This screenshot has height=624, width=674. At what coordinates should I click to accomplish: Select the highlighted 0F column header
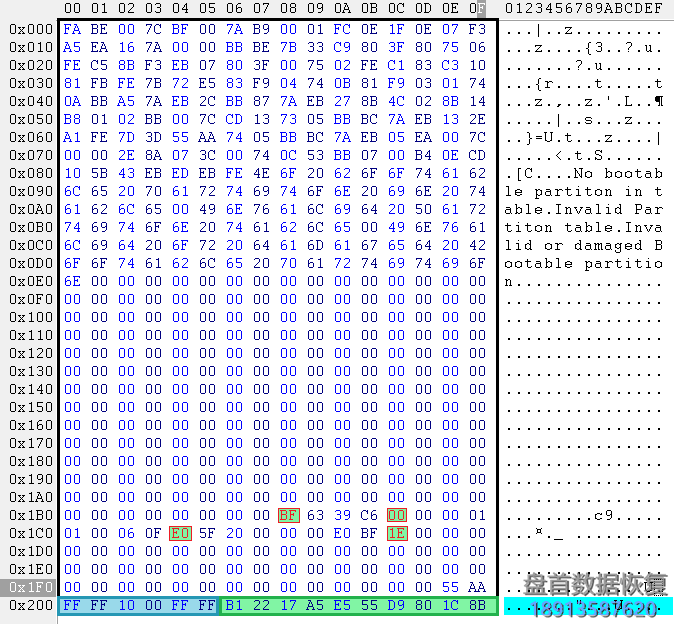478,9
